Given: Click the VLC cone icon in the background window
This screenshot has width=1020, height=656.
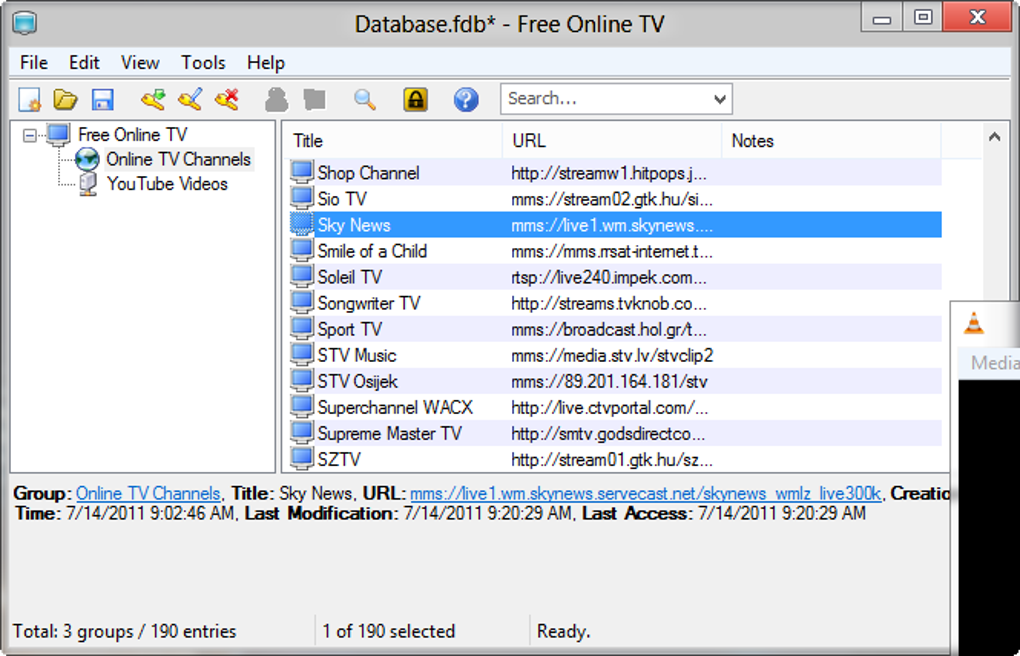Looking at the screenshot, I should pos(974,323).
